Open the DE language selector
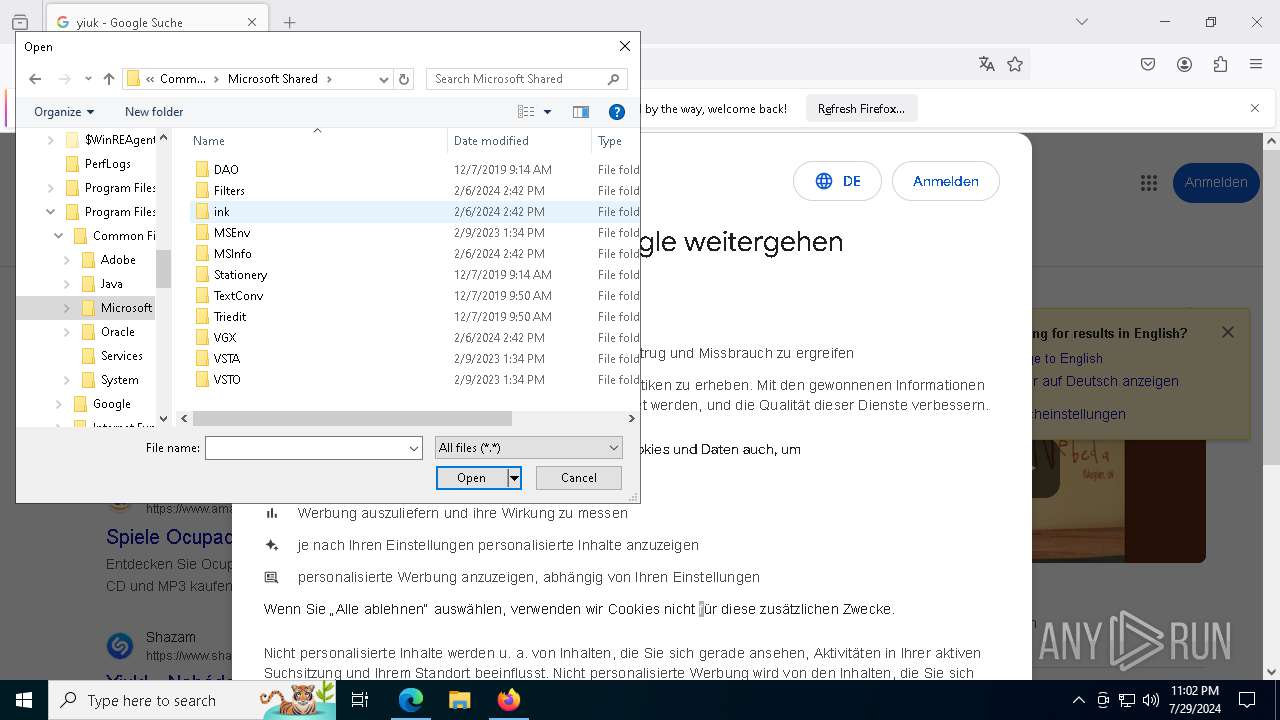 coord(837,181)
